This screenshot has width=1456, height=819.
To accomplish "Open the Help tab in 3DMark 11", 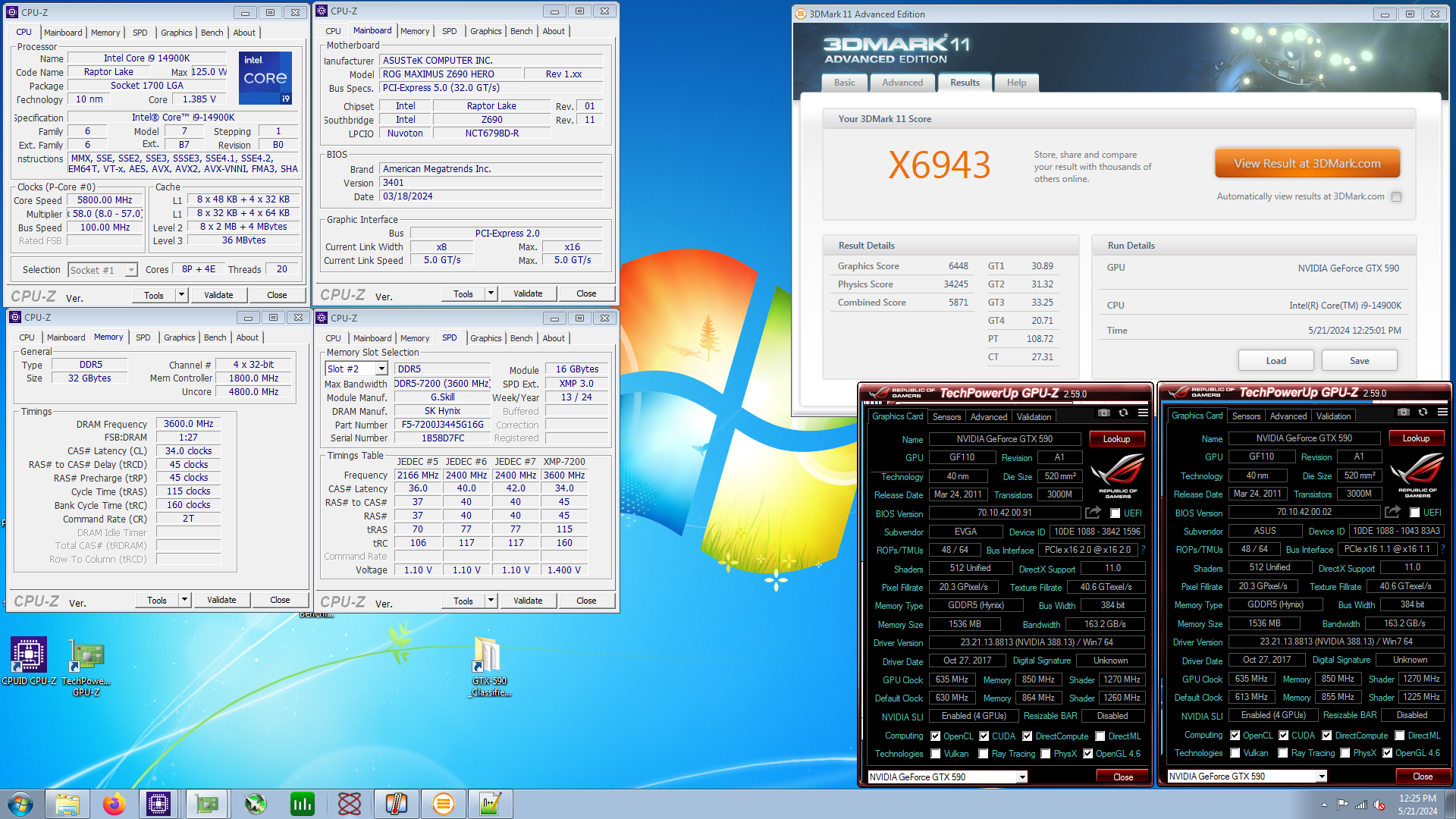I will (1016, 83).
